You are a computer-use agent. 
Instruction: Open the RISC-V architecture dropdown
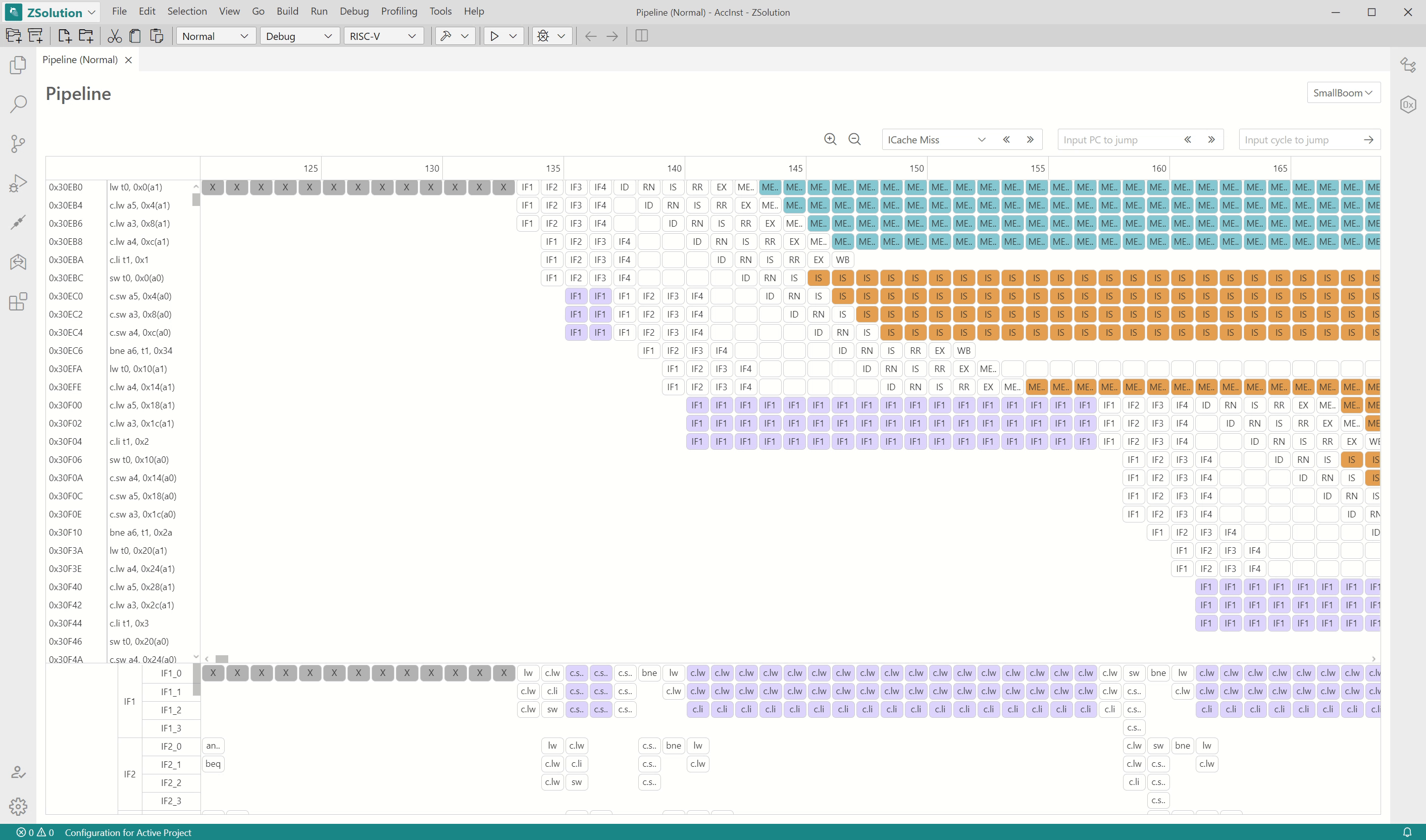click(x=383, y=36)
